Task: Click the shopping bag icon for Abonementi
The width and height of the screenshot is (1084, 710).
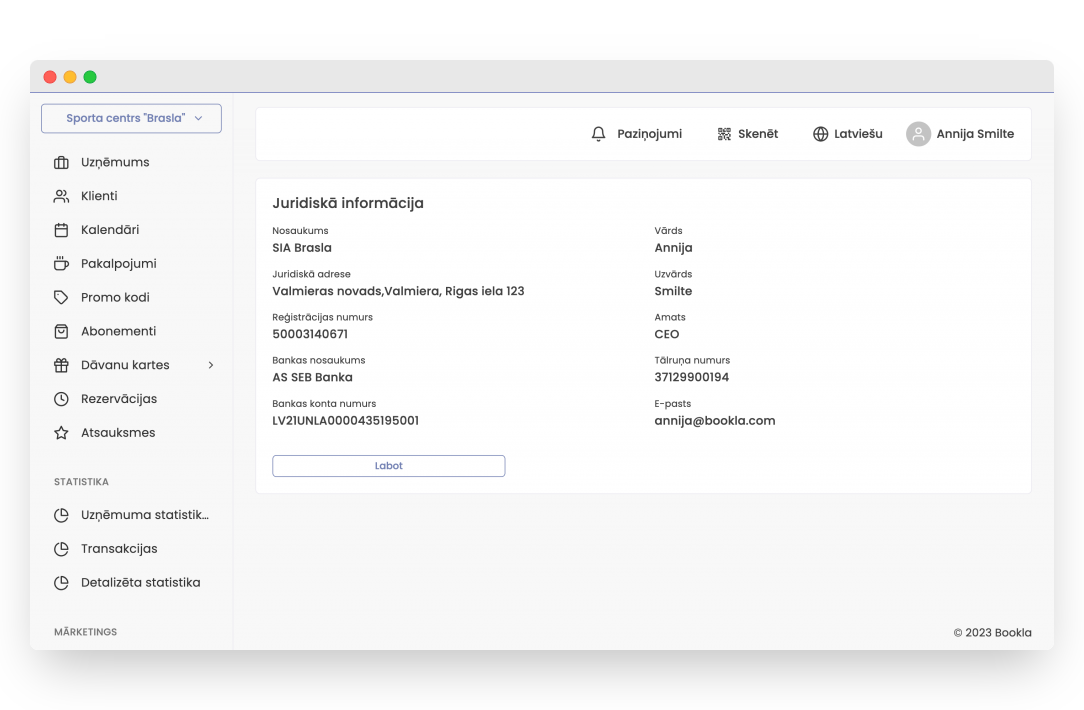Action: [61, 331]
